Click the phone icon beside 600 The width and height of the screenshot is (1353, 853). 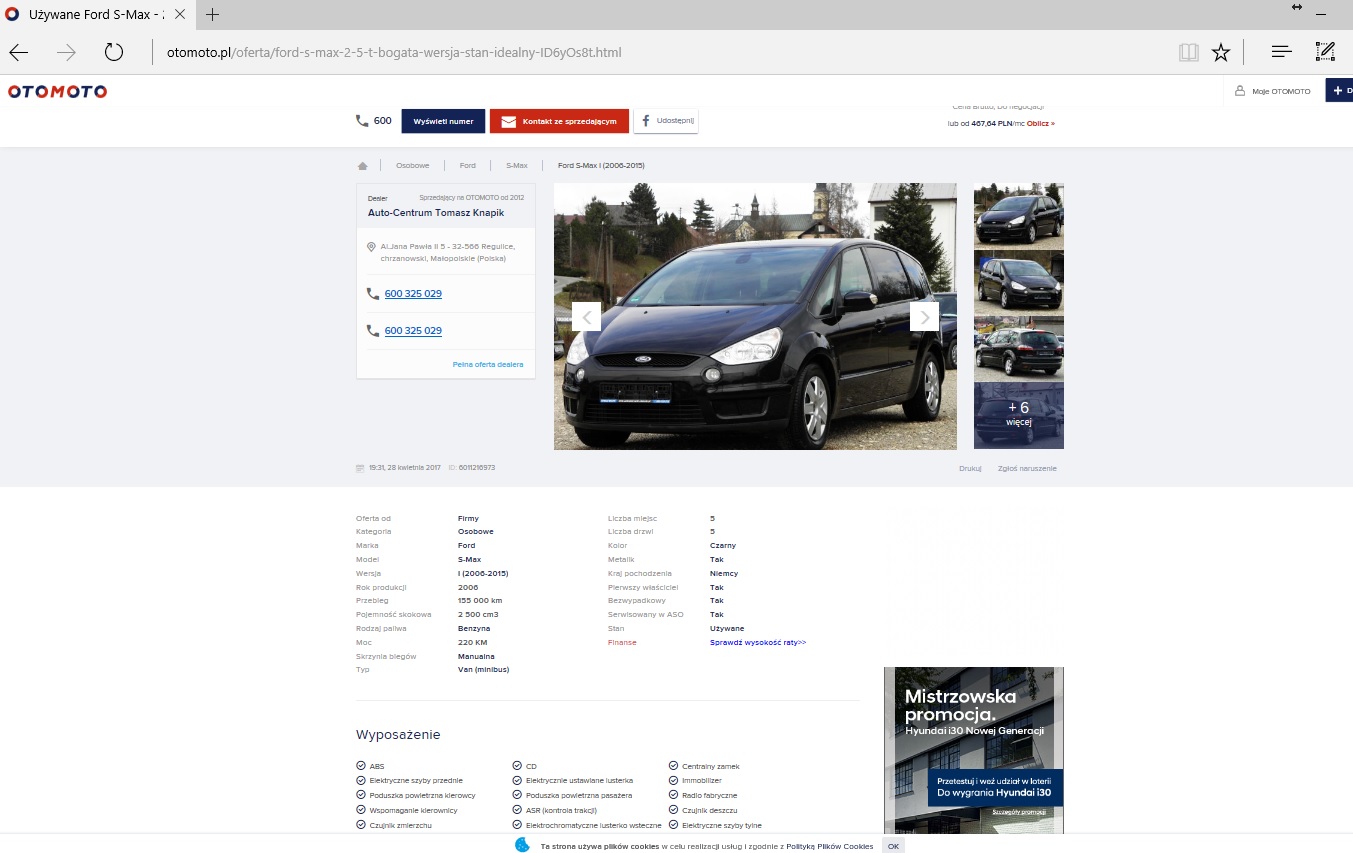[x=362, y=121]
